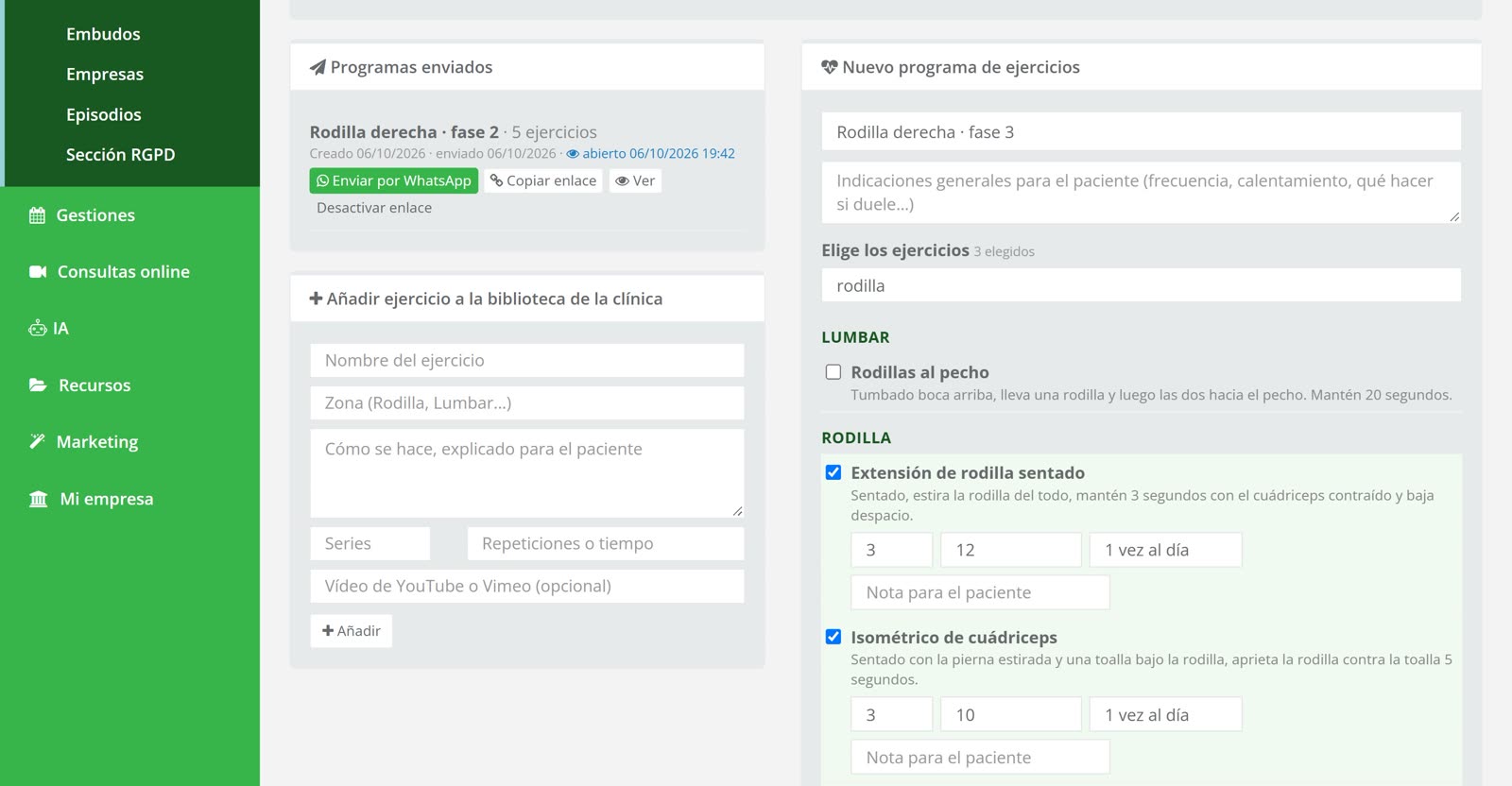Click Nota para el paciente under Extensión de rodilla
Viewport: 1512px width, 786px height.
pyautogui.click(x=980, y=592)
